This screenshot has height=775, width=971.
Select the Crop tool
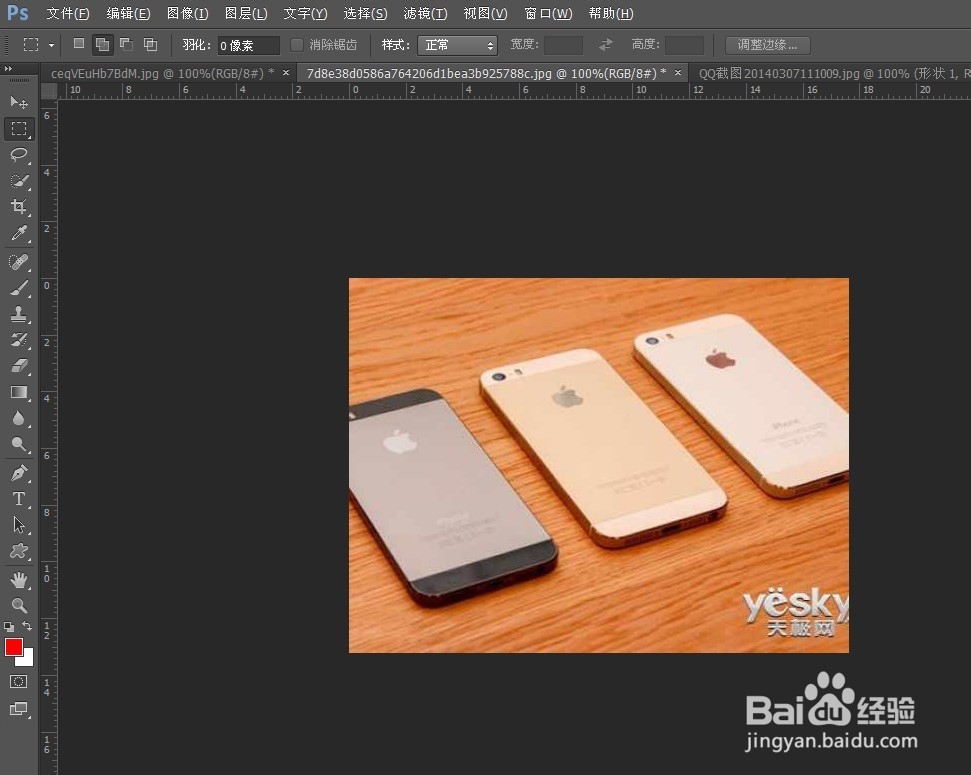[19, 206]
